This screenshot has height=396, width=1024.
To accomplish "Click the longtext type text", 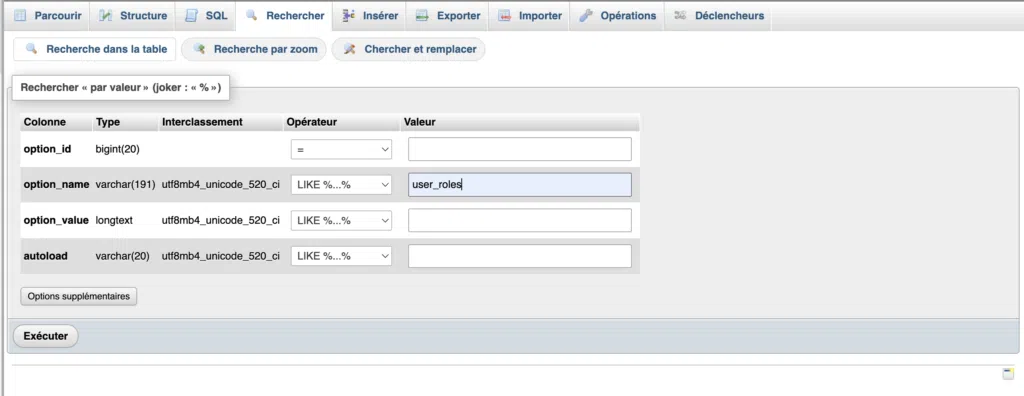I will [x=114, y=220].
